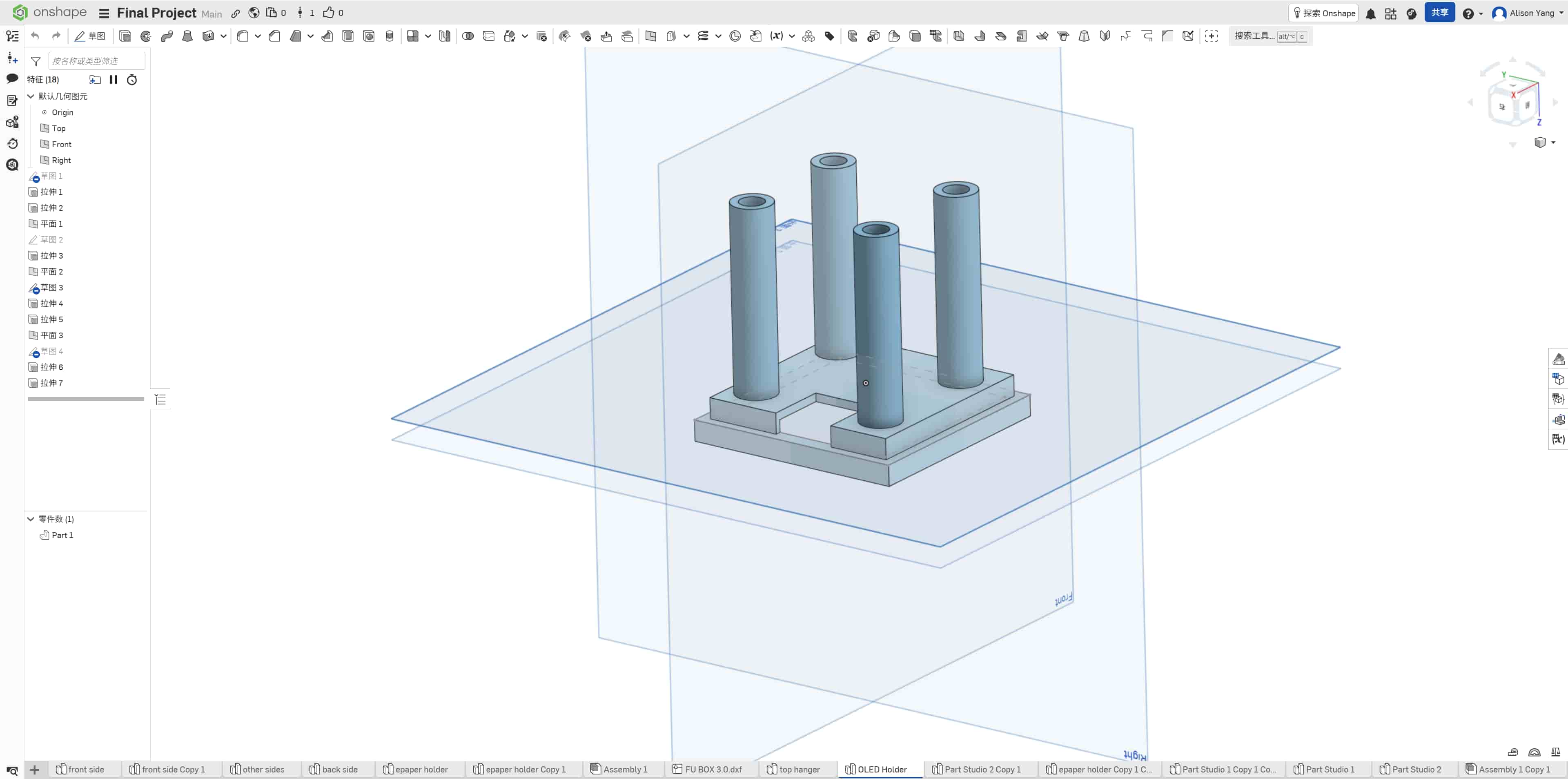
Task: Open the Helix dropdown arrow
Action: [718, 36]
